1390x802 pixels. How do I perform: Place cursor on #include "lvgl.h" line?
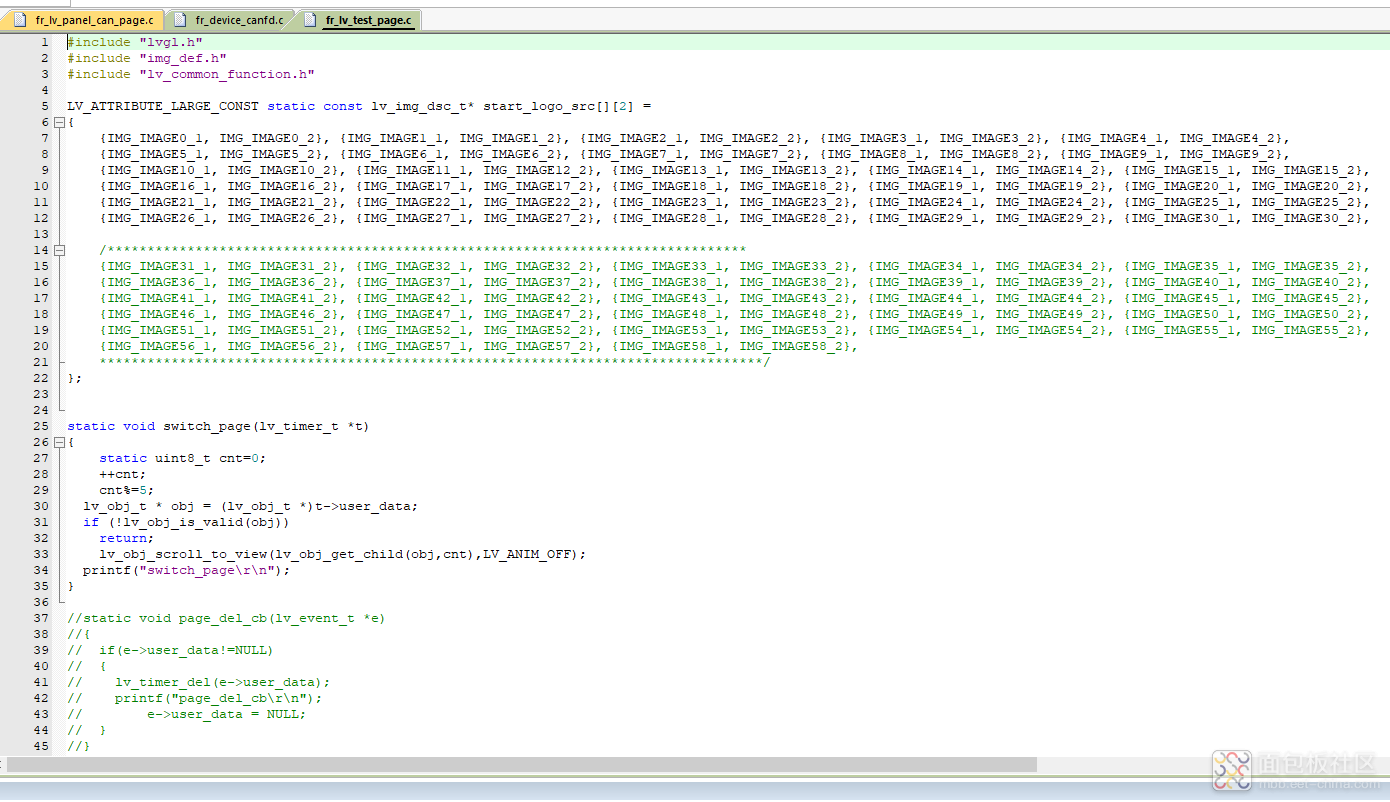point(135,42)
